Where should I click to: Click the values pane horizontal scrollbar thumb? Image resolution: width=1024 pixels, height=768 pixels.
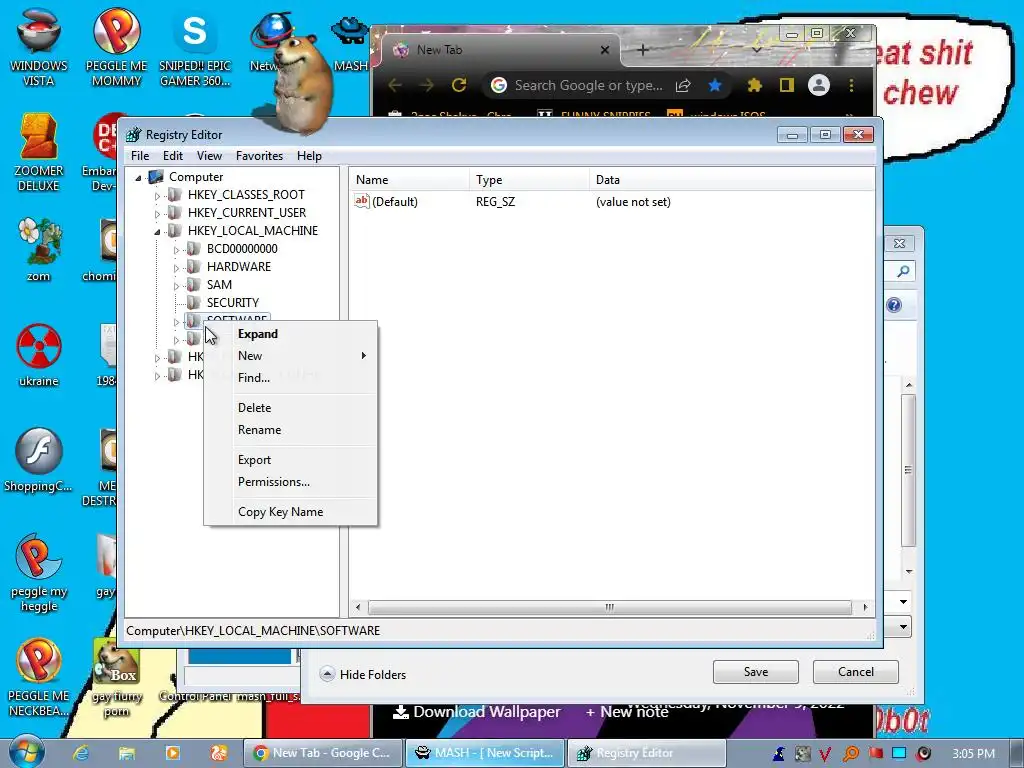[609, 607]
